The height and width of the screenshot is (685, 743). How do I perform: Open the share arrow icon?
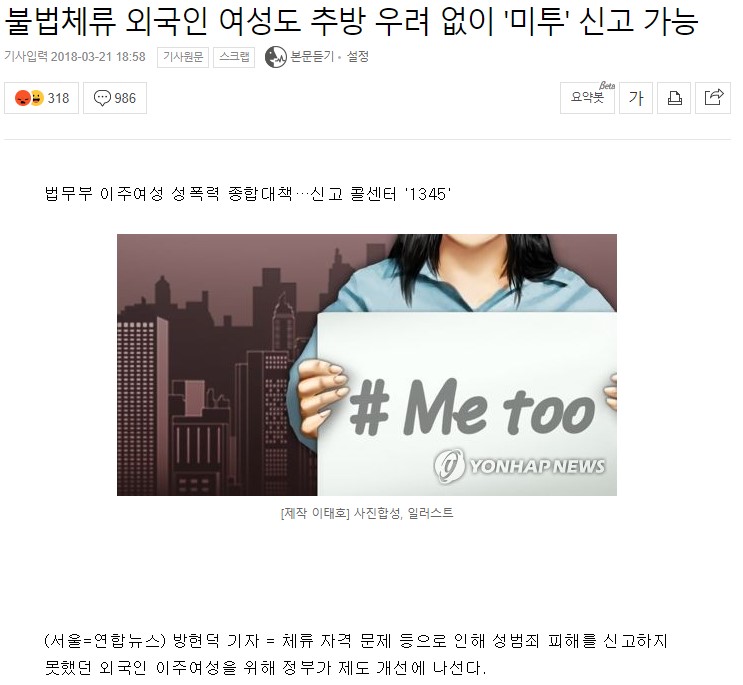coord(713,98)
